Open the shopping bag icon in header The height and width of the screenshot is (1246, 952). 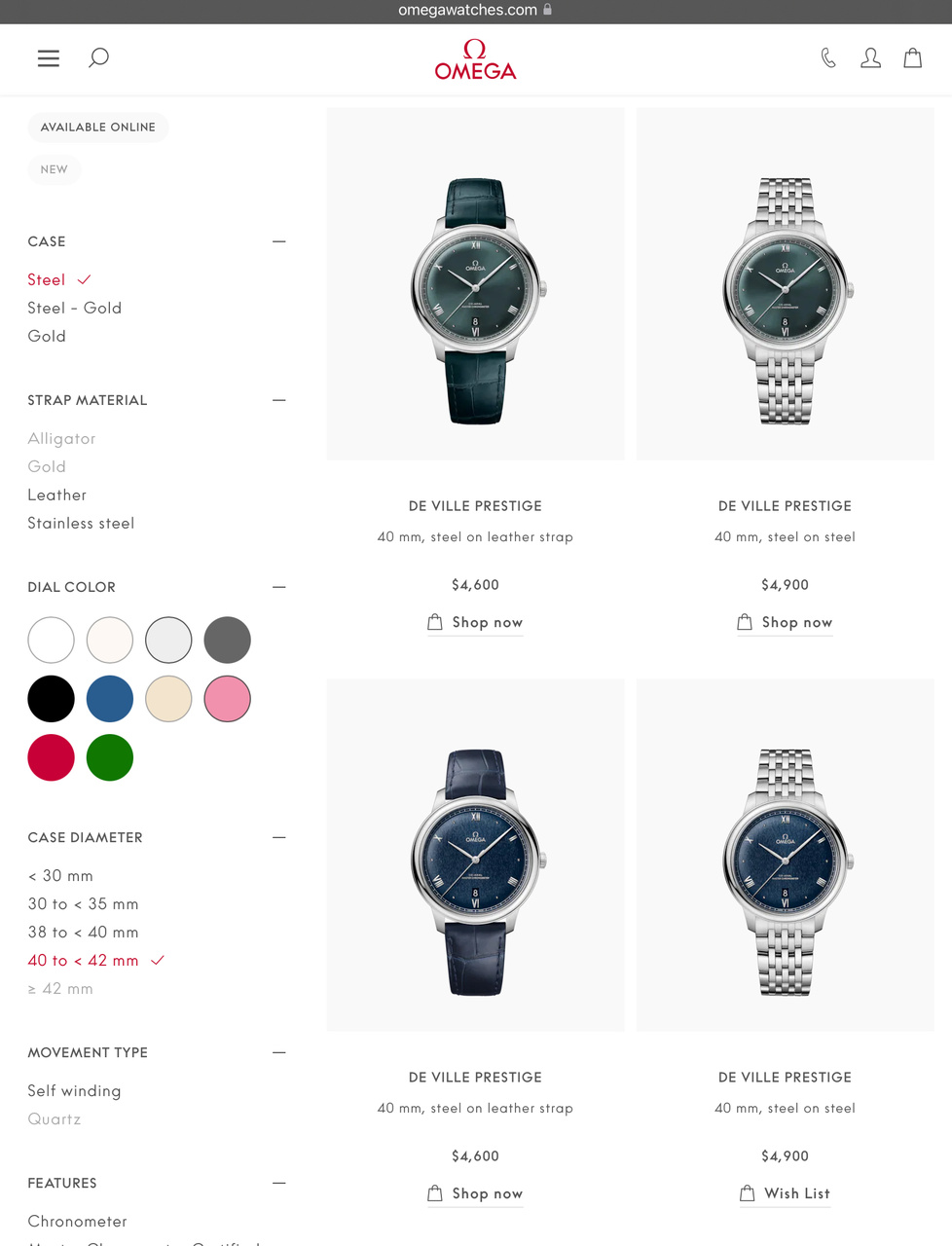point(913,58)
